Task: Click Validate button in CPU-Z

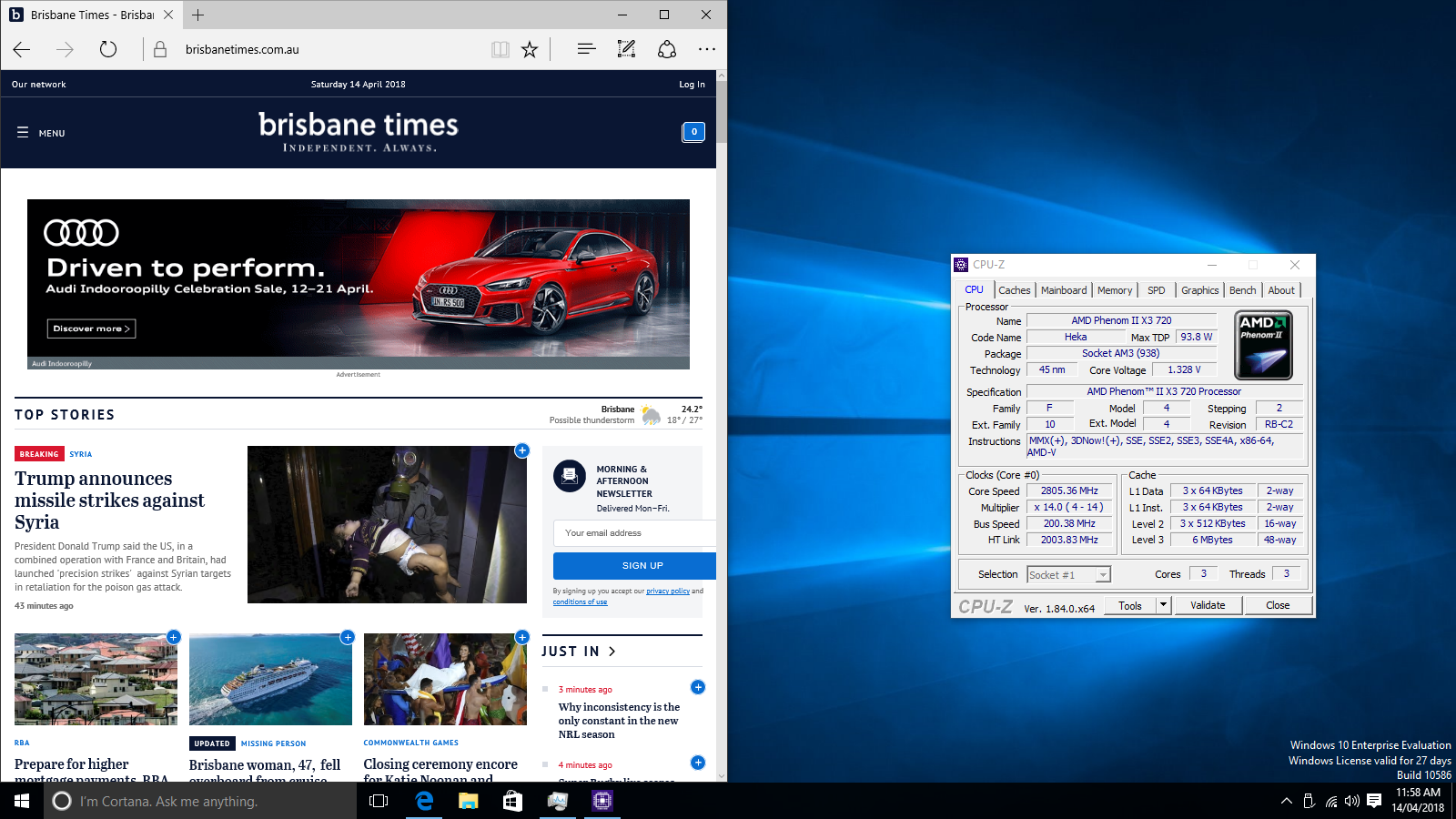Action: point(1208,605)
